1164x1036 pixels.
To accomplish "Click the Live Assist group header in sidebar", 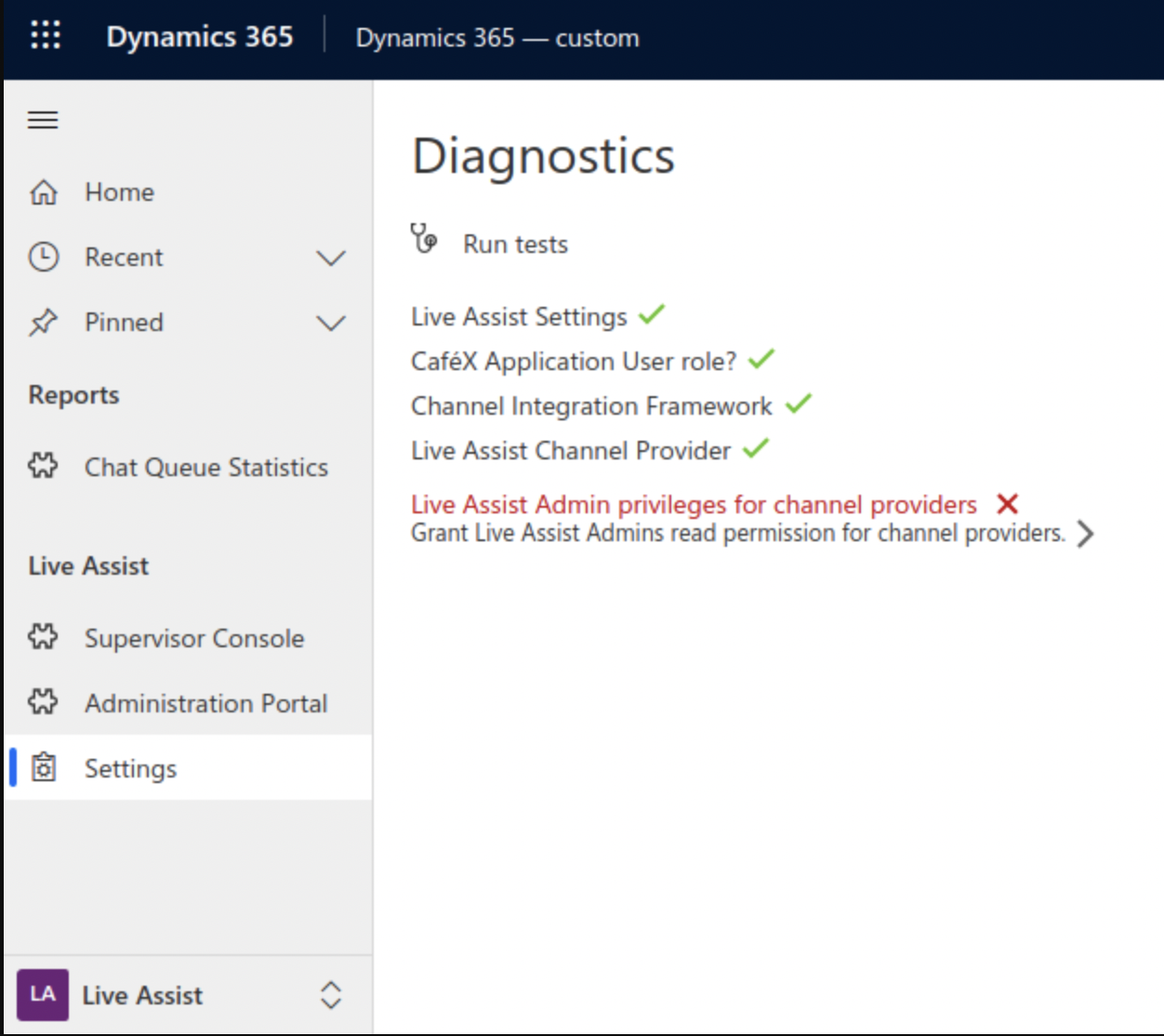I will tap(88, 565).
